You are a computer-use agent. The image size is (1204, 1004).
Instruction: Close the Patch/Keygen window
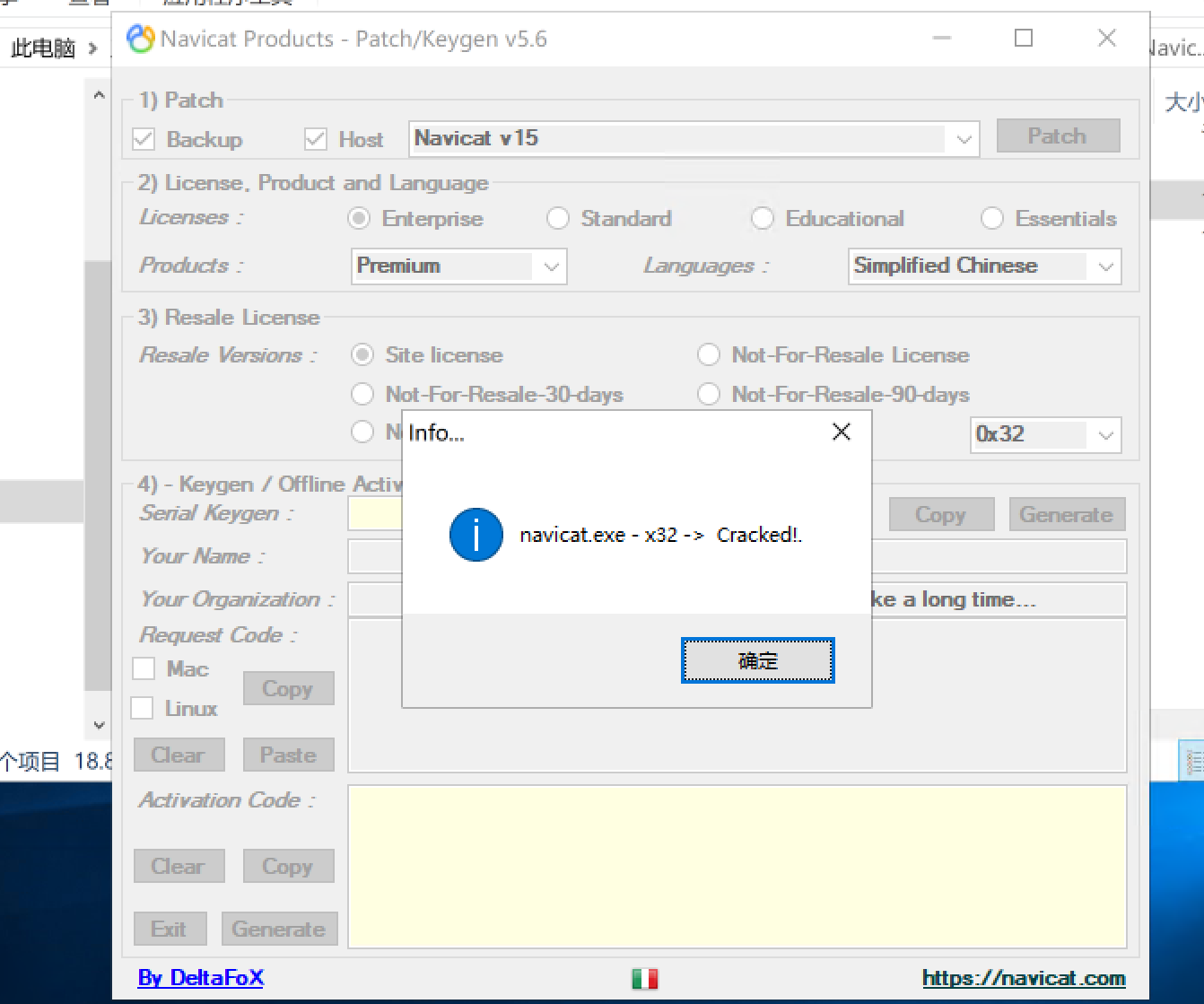click(x=1107, y=39)
